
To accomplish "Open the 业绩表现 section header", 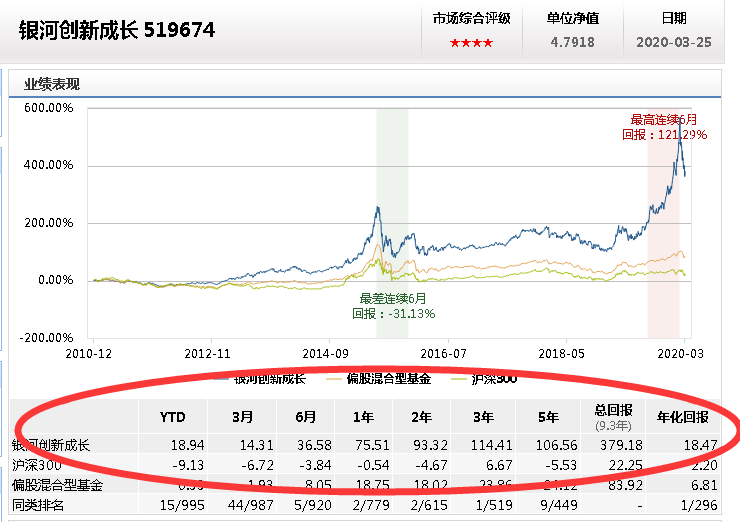I will [x=52, y=84].
